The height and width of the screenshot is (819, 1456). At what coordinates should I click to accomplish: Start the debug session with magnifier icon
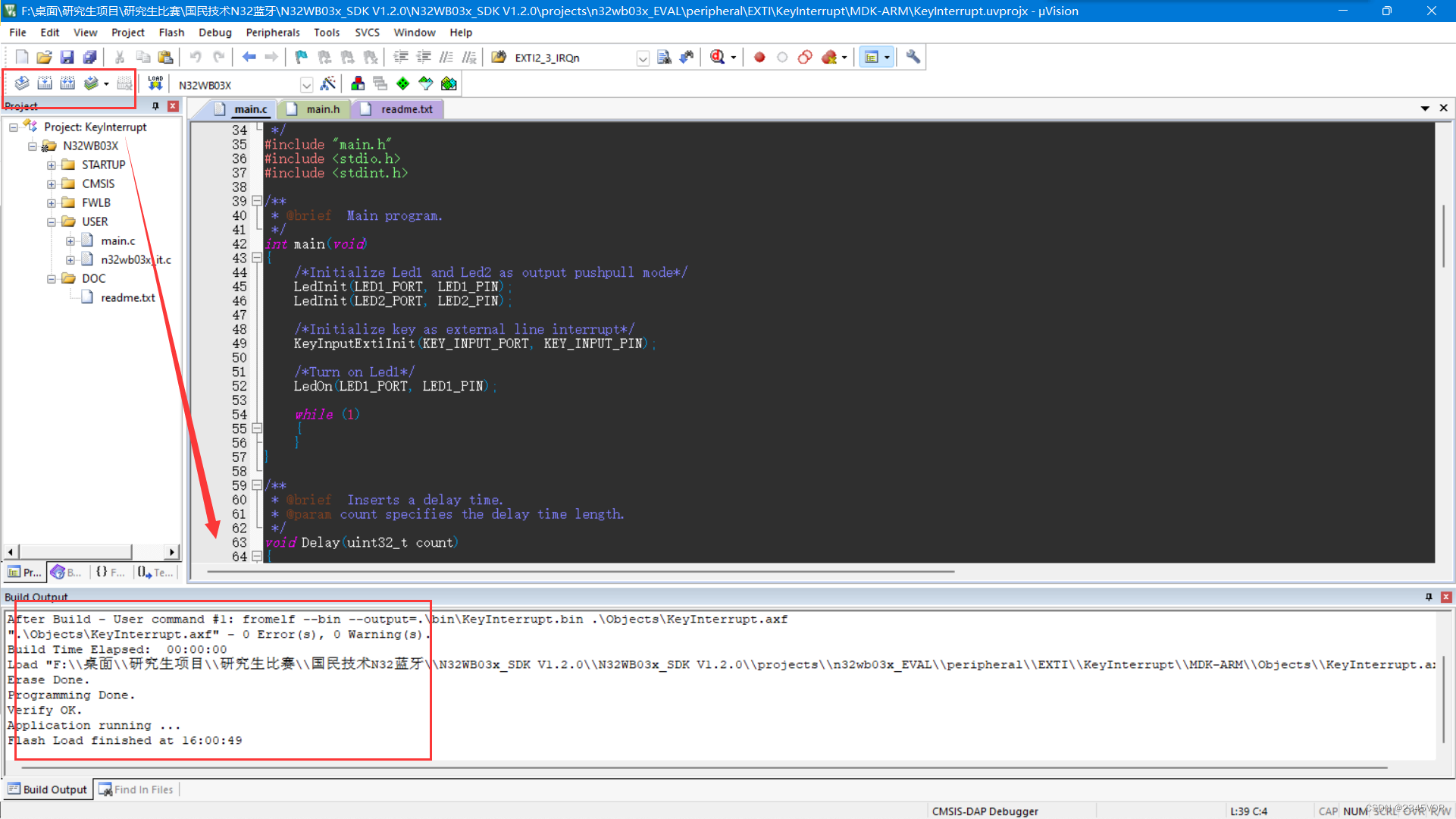coord(717,57)
